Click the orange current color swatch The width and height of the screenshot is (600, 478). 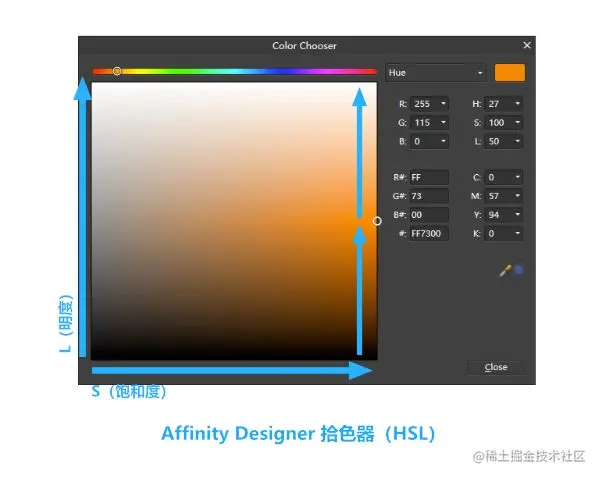[510, 72]
